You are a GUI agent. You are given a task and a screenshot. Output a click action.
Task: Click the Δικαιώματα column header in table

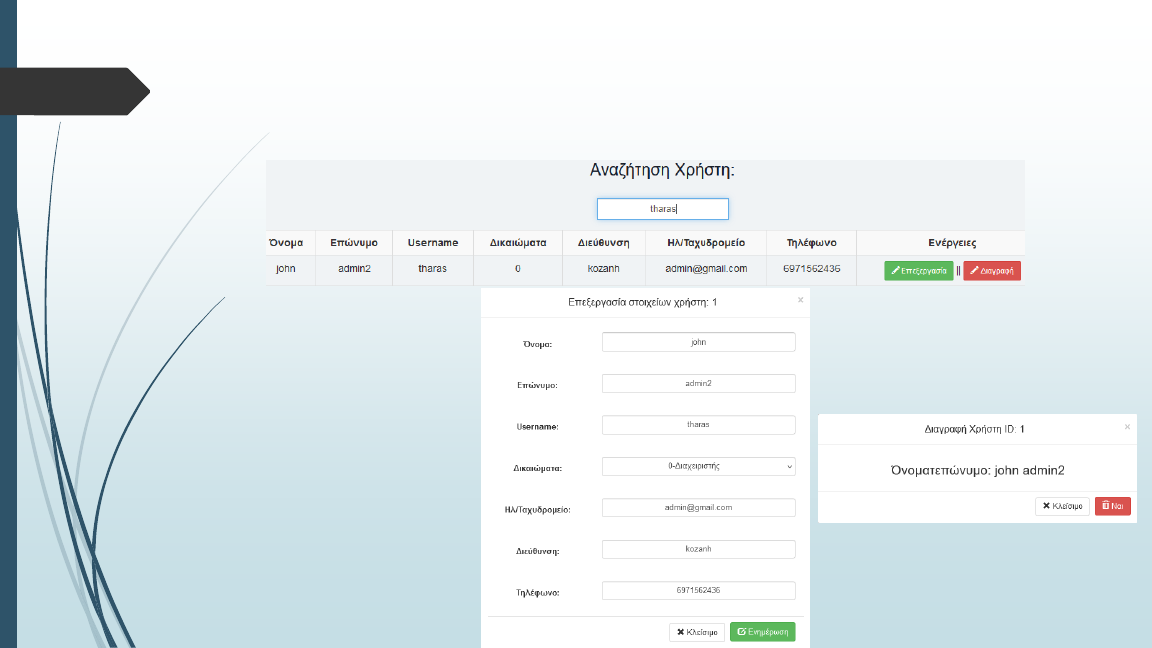[517, 243]
